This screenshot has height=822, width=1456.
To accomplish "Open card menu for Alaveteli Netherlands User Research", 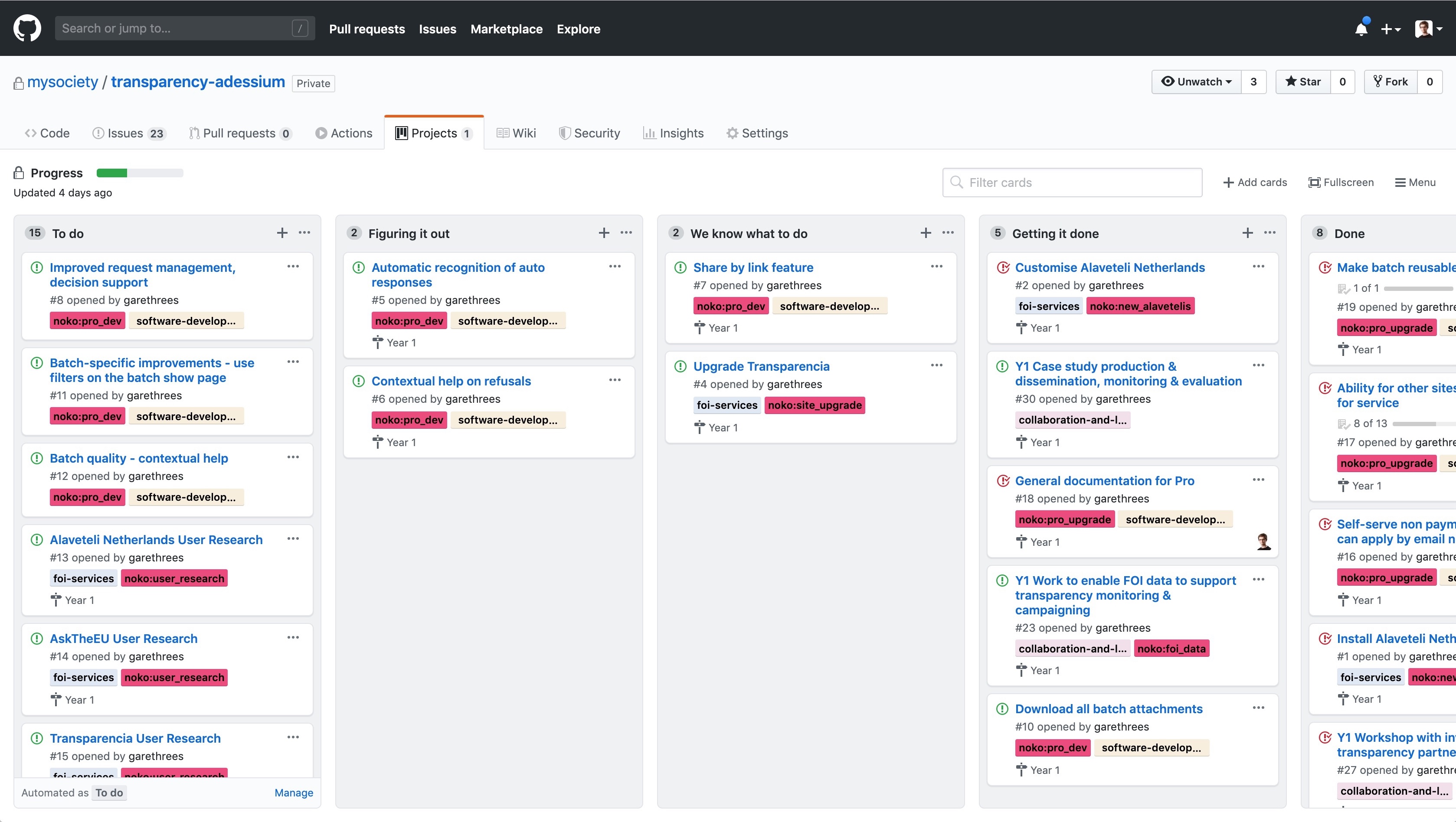I will 293,539.
